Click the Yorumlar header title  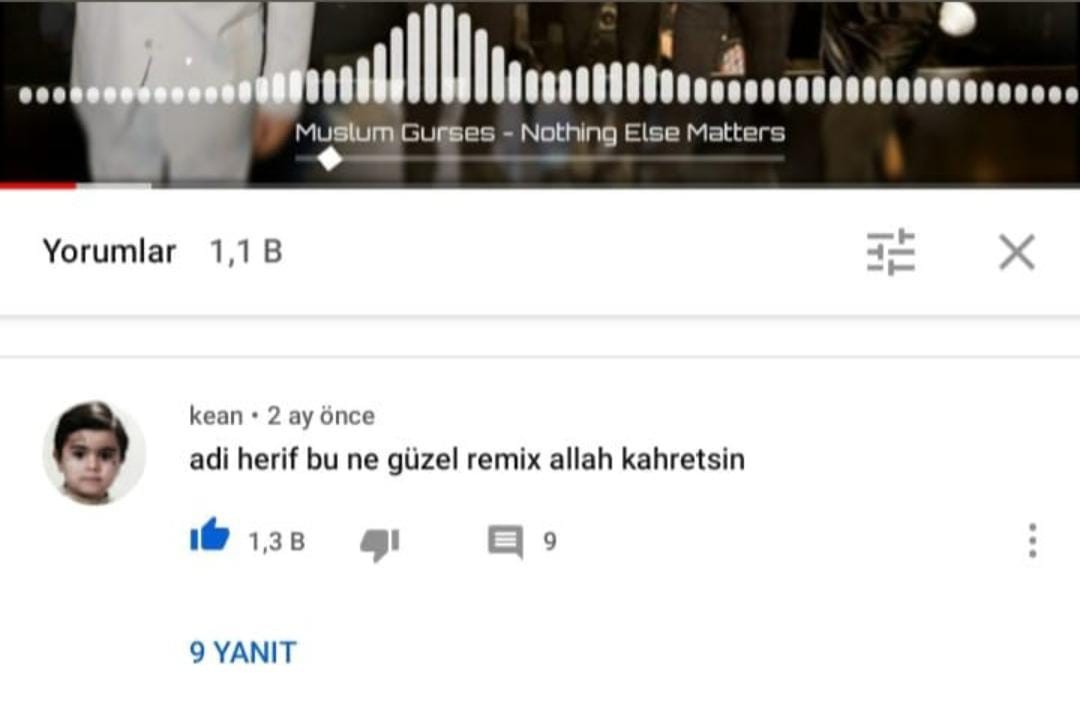pyautogui.click(x=110, y=252)
